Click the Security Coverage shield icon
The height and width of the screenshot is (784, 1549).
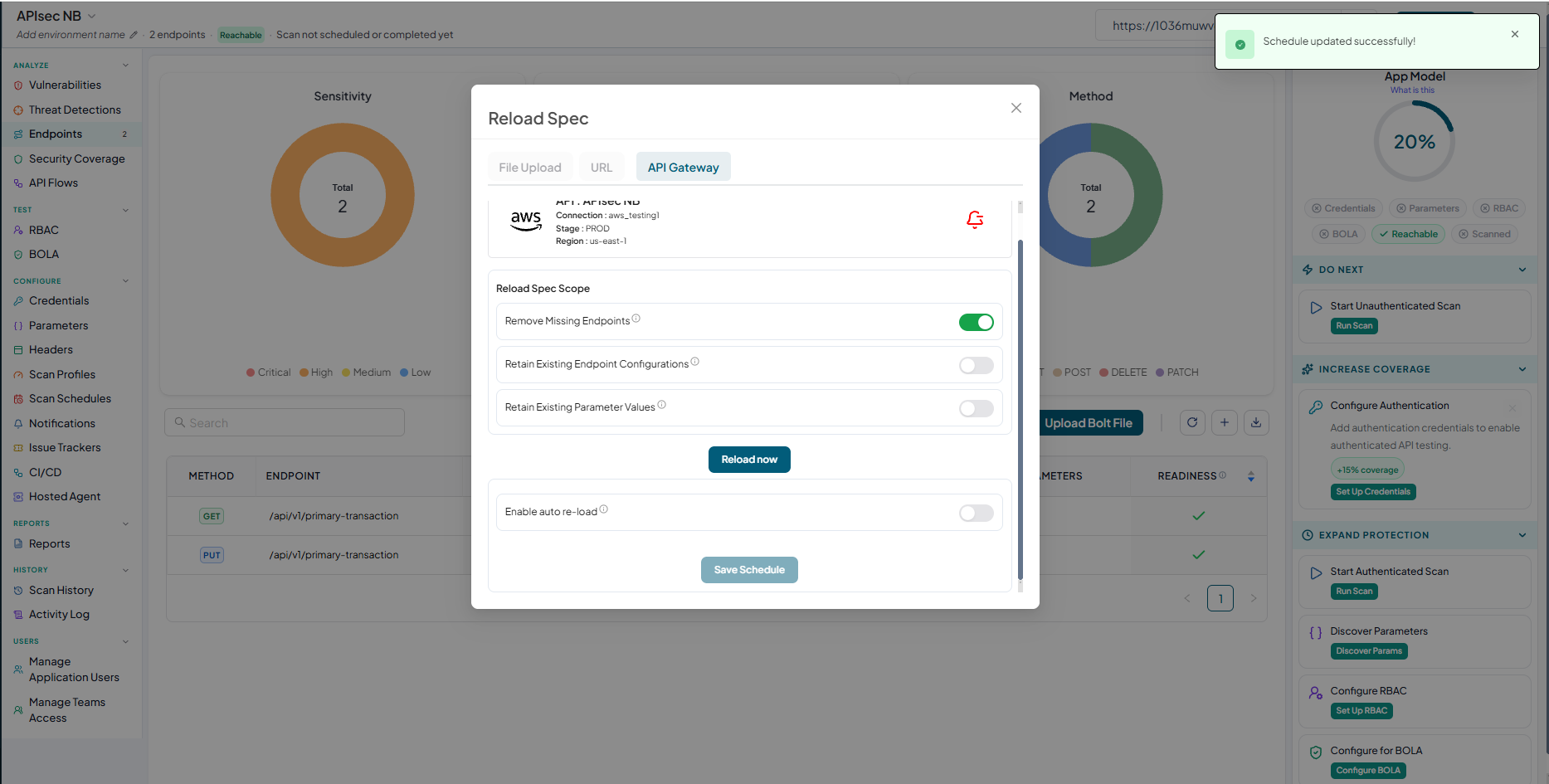click(x=18, y=159)
